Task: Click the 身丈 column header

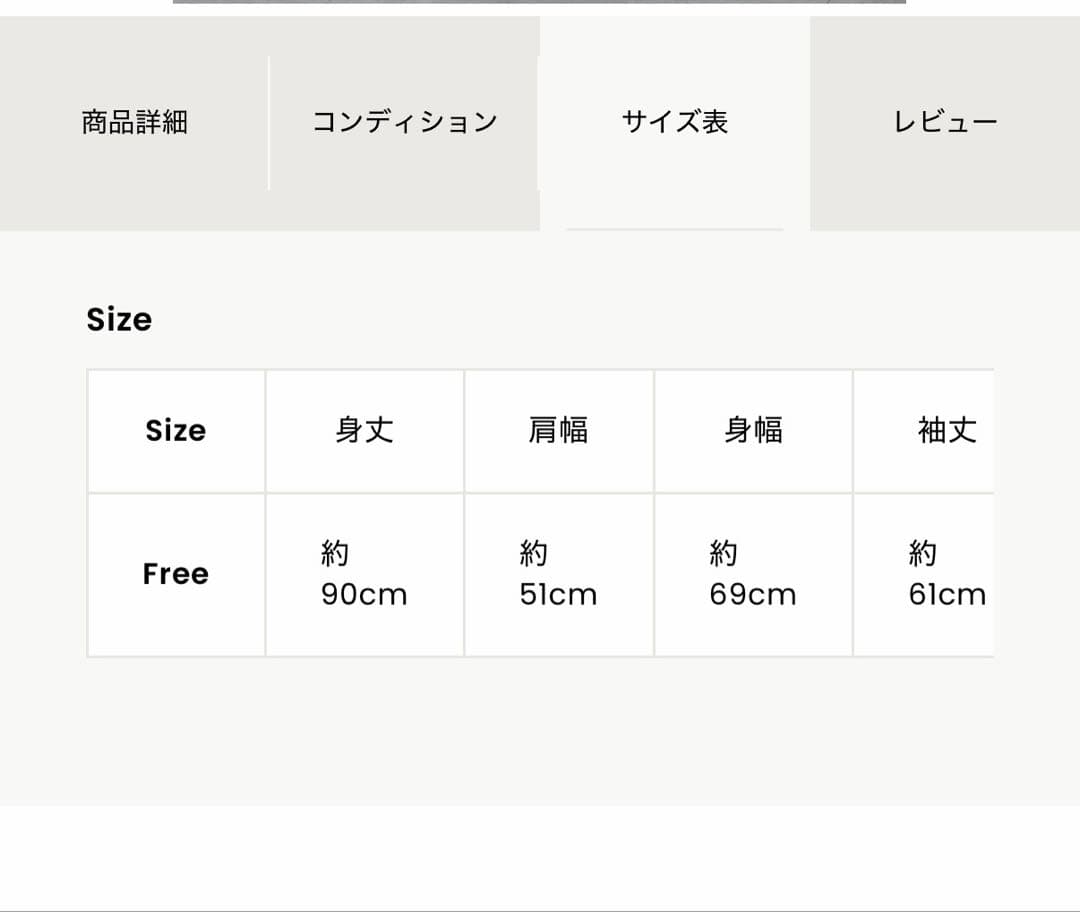Action: (364, 431)
